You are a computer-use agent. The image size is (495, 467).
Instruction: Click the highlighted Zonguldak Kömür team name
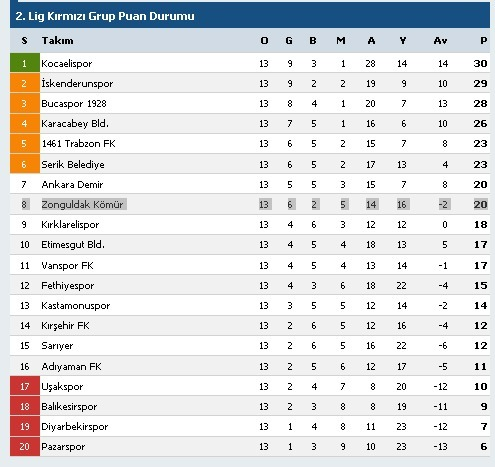(82, 204)
